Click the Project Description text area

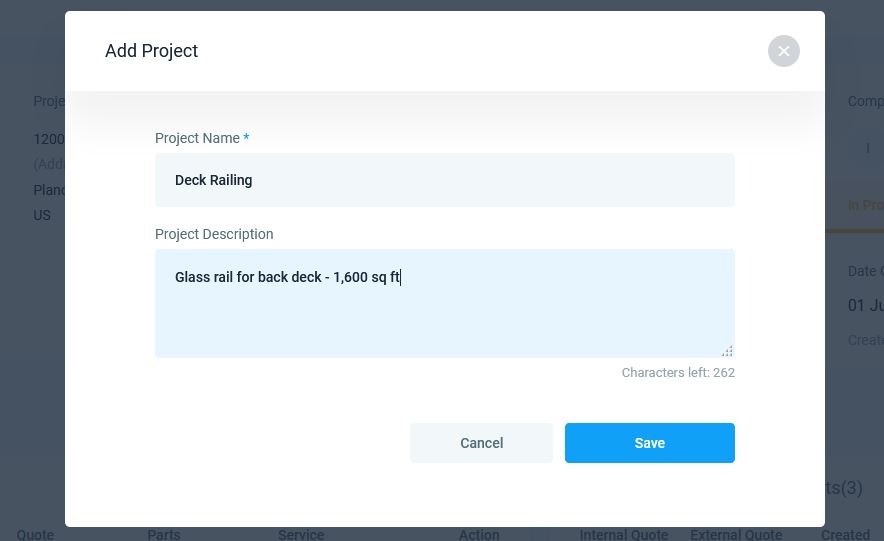(445, 303)
